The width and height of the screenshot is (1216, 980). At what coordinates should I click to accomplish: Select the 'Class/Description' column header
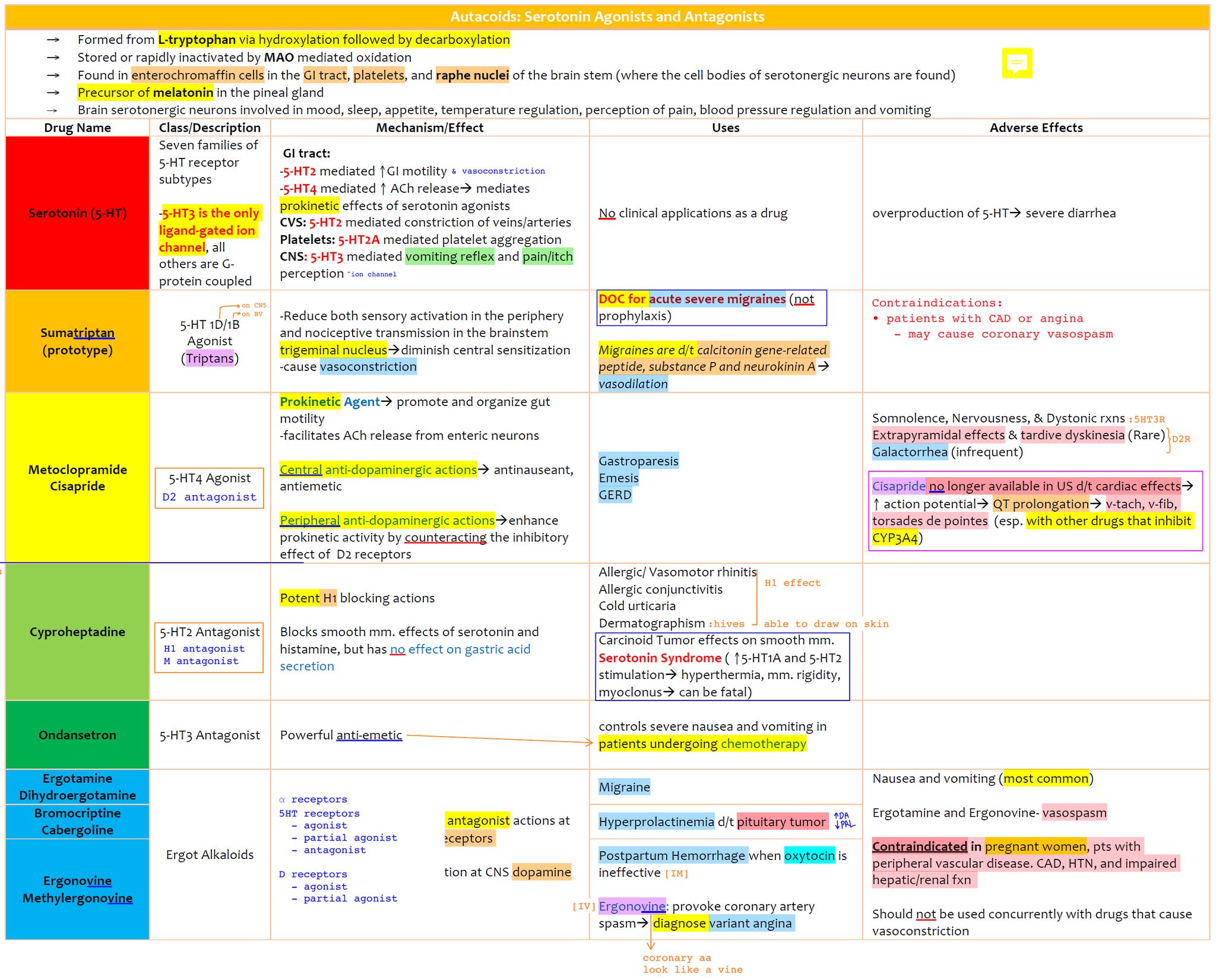tap(210, 128)
